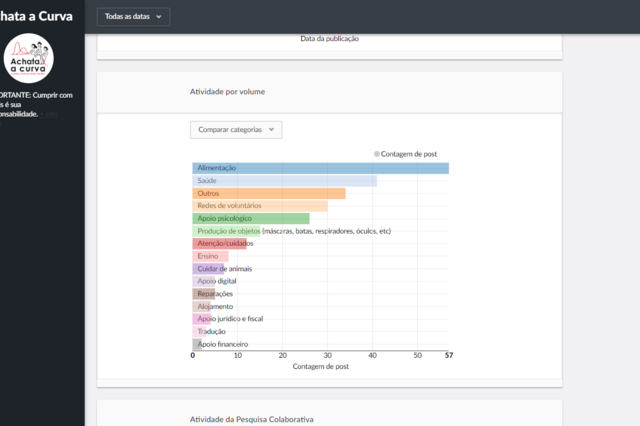Screen dimensions: 640x426
Task: Select the orange Outros bar
Action: [x=268, y=193]
